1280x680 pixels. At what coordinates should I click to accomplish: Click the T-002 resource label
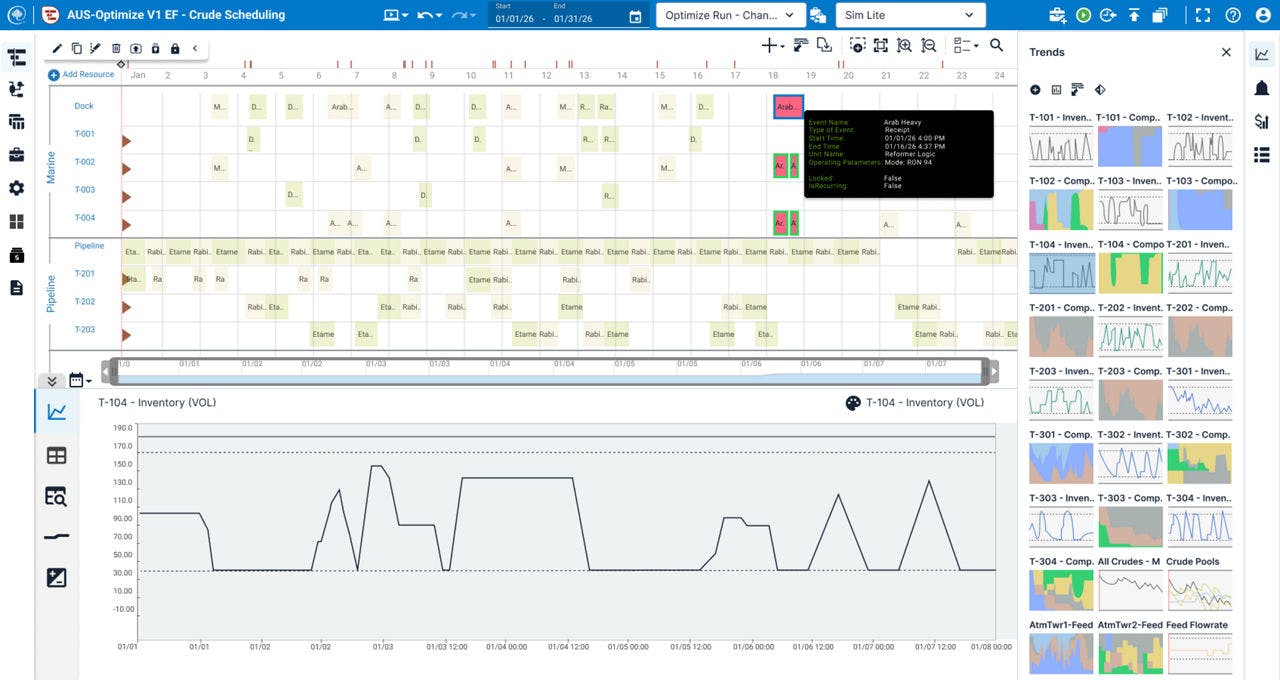(x=84, y=162)
